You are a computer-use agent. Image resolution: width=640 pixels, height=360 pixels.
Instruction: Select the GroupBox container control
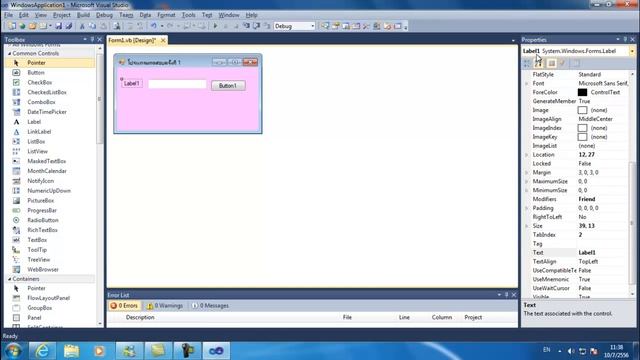pyautogui.click(x=40, y=308)
